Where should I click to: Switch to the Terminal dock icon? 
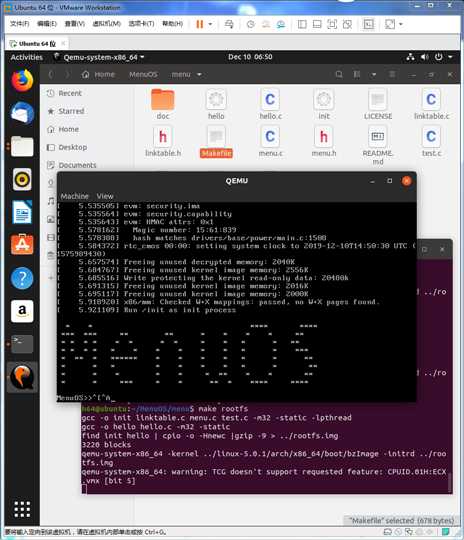click(x=22, y=344)
